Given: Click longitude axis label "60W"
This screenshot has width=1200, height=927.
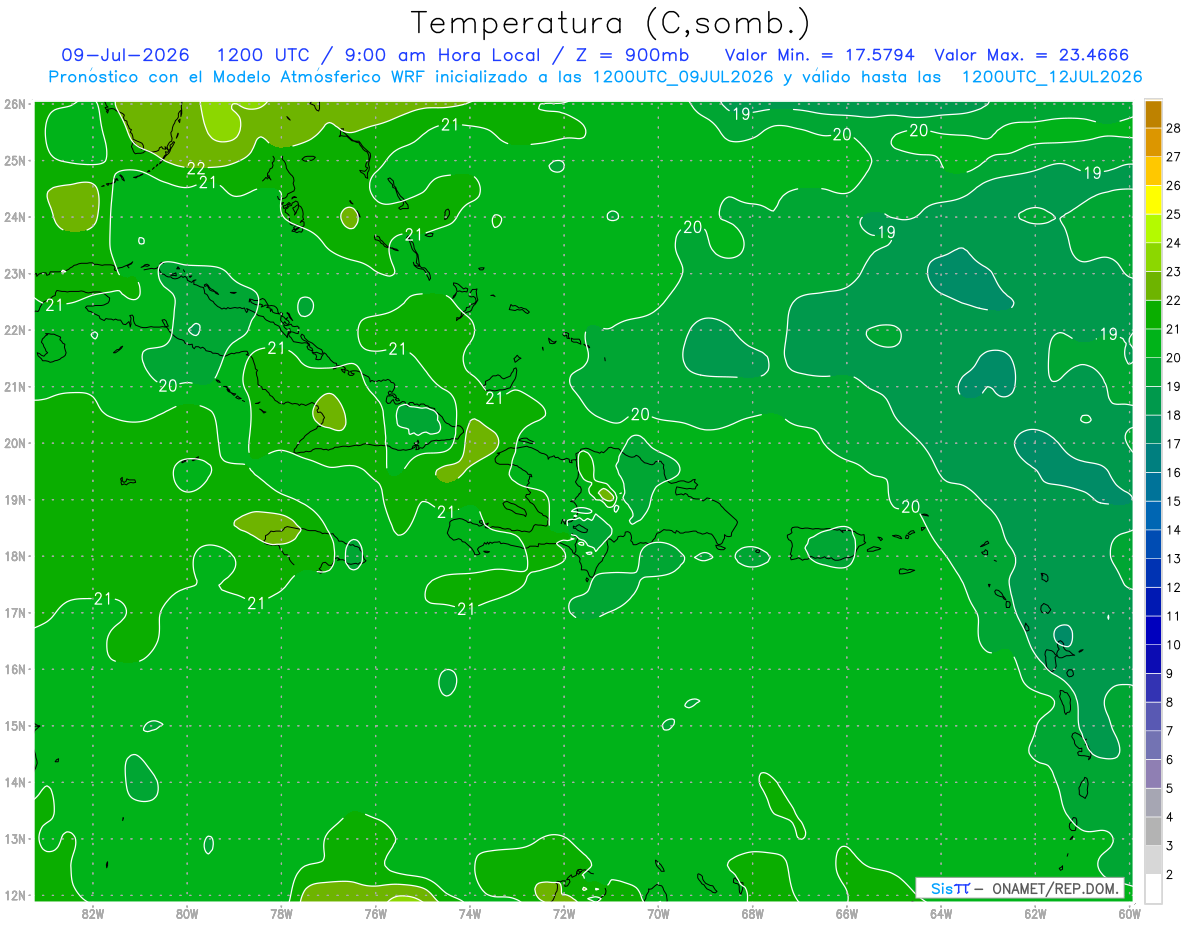Looking at the screenshot, I should coord(1129,913).
